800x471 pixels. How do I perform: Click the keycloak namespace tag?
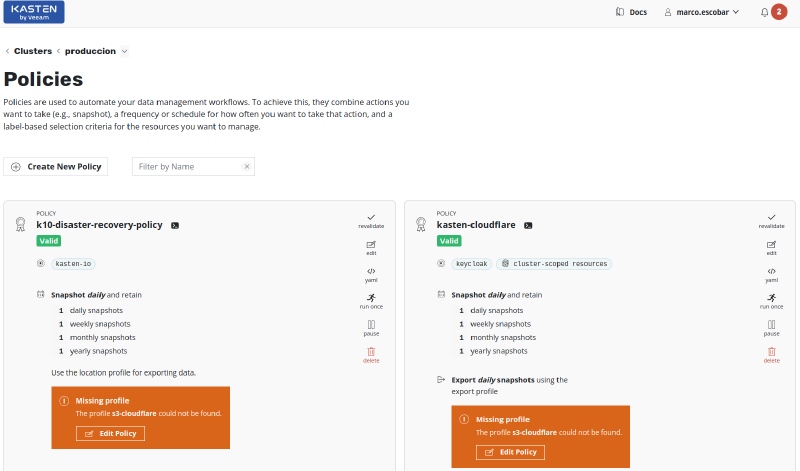(471, 264)
